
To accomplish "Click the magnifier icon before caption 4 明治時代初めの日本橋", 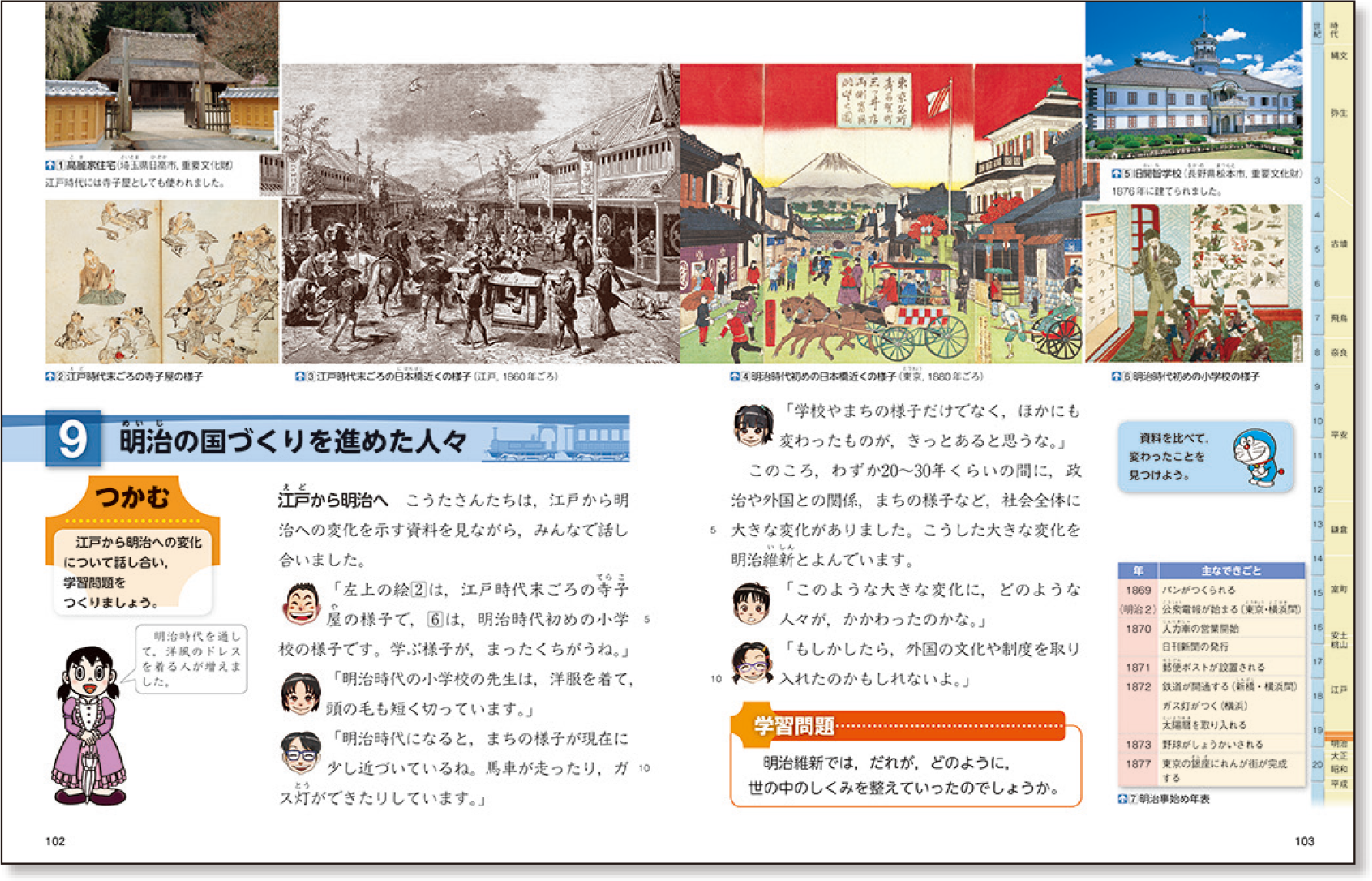I will pos(735,377).
